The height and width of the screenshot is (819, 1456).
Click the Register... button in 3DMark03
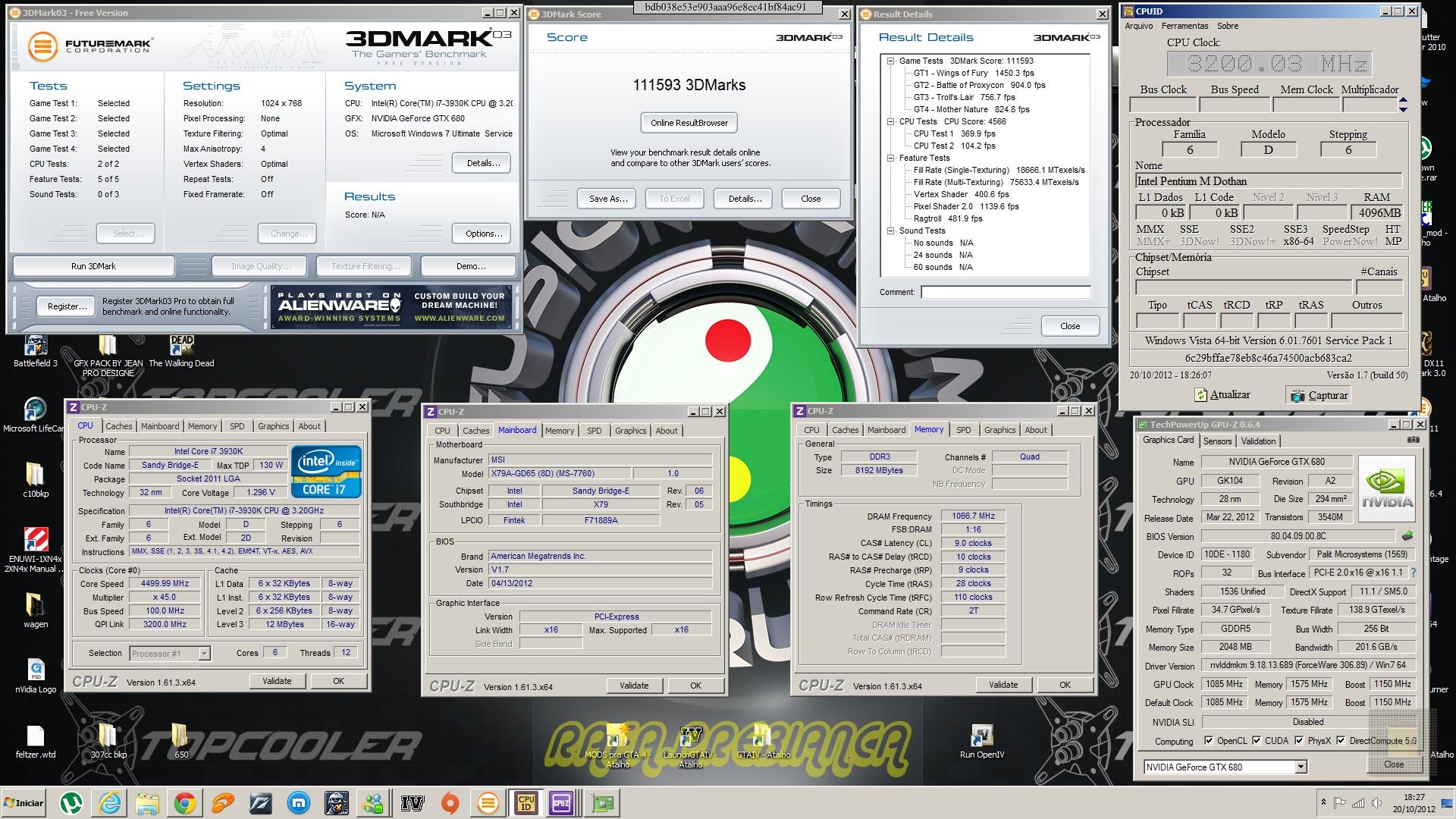67,306
